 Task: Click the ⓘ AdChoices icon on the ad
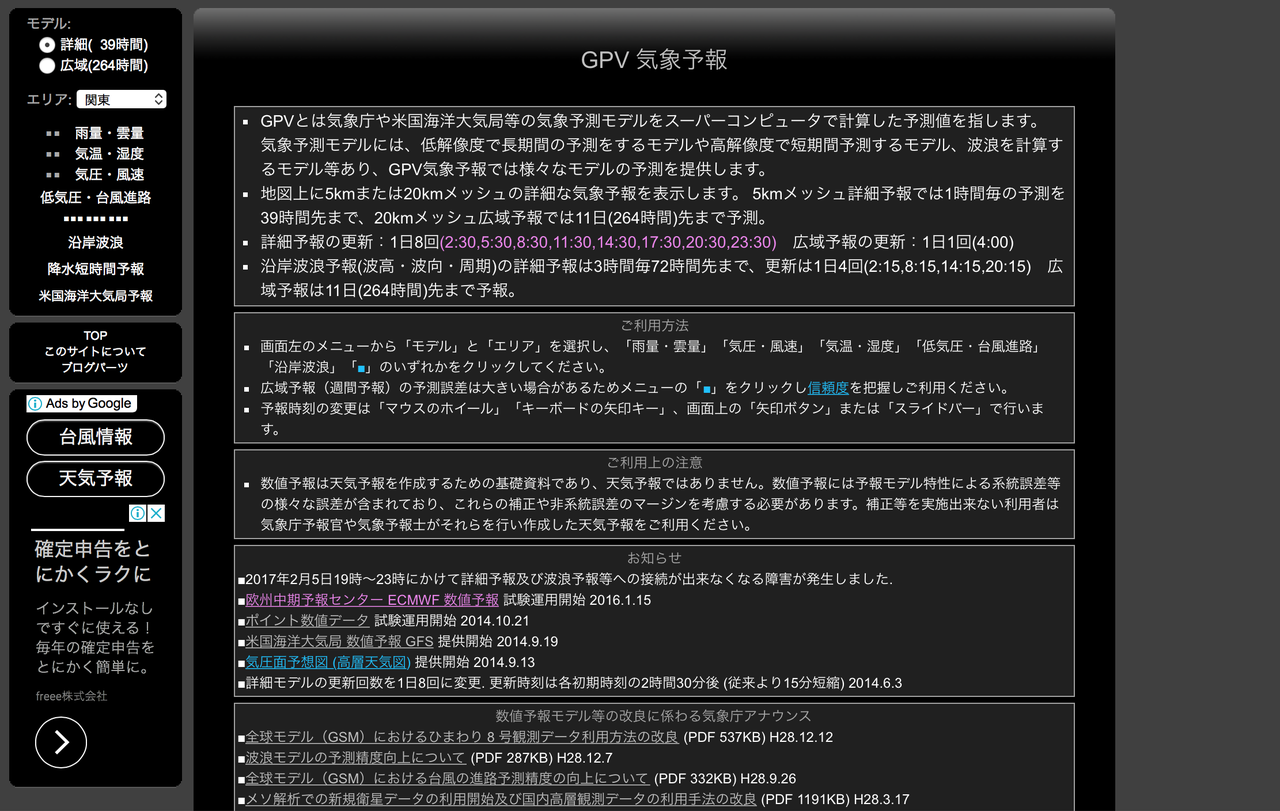[x=139, y=513]
